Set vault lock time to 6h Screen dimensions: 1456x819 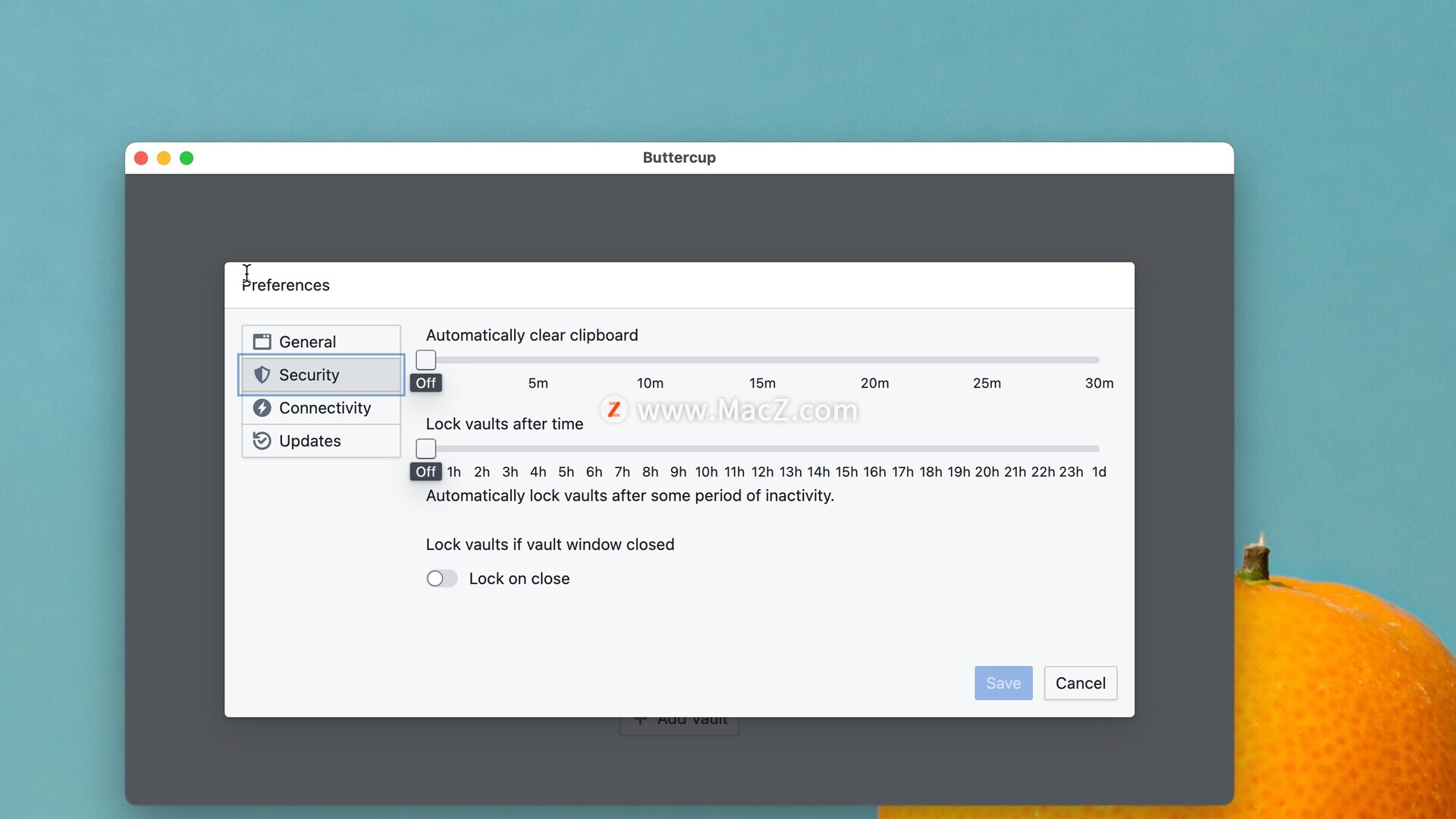point(594,472)
